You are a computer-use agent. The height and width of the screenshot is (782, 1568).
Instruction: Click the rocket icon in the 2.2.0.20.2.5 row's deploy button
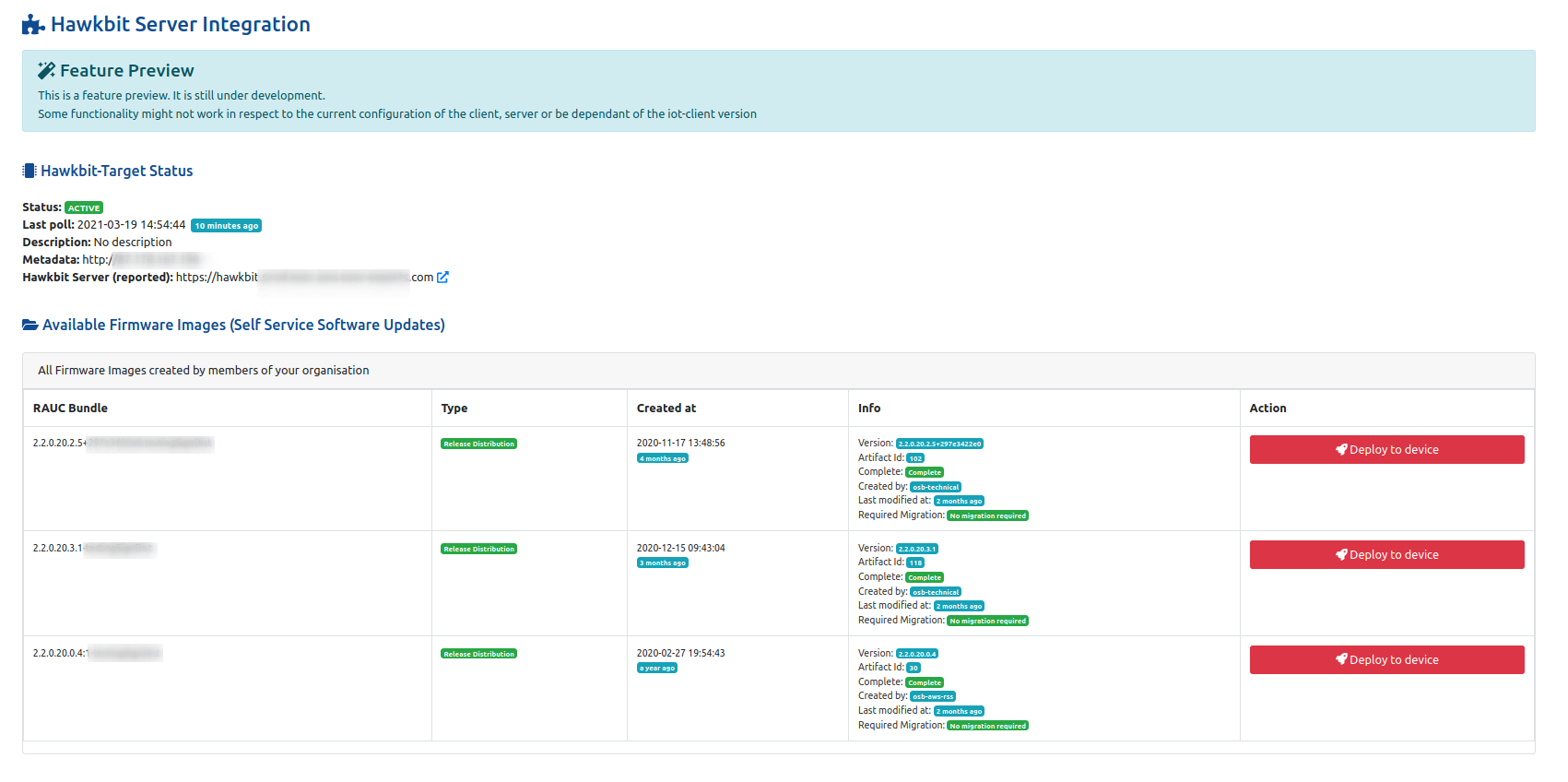[x=1341, y=450]
